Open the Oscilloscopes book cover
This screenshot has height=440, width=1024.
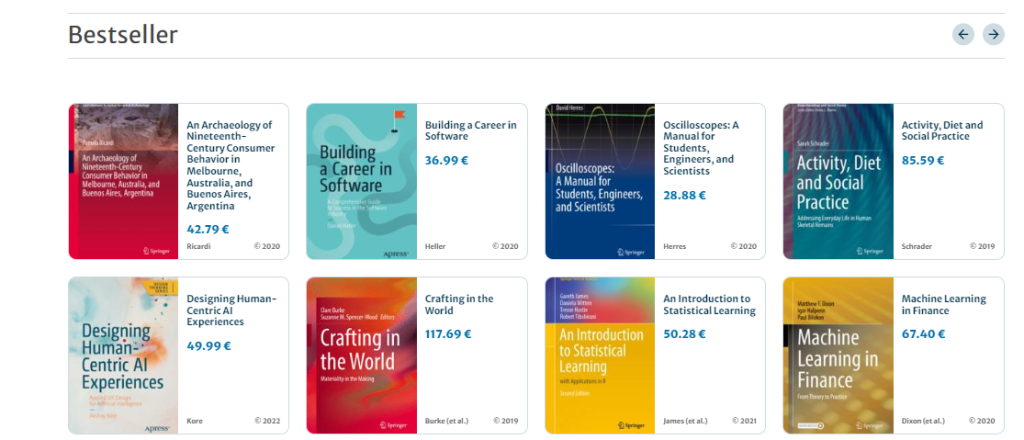[600, 181]
